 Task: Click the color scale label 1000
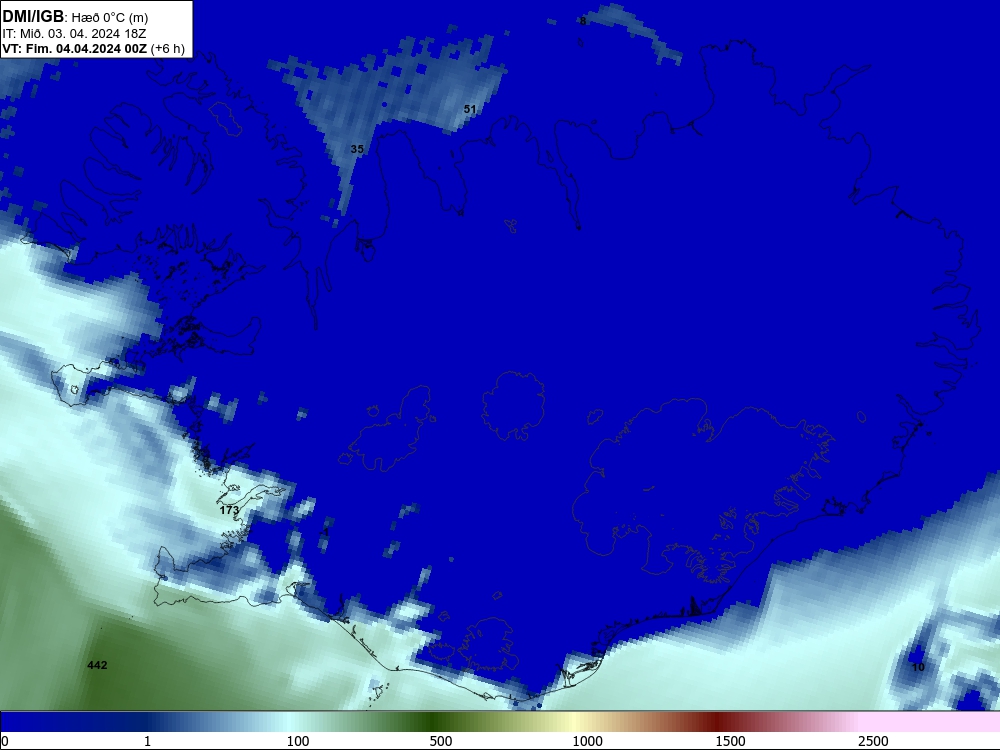pyautogui.click(x=587, y=741)
